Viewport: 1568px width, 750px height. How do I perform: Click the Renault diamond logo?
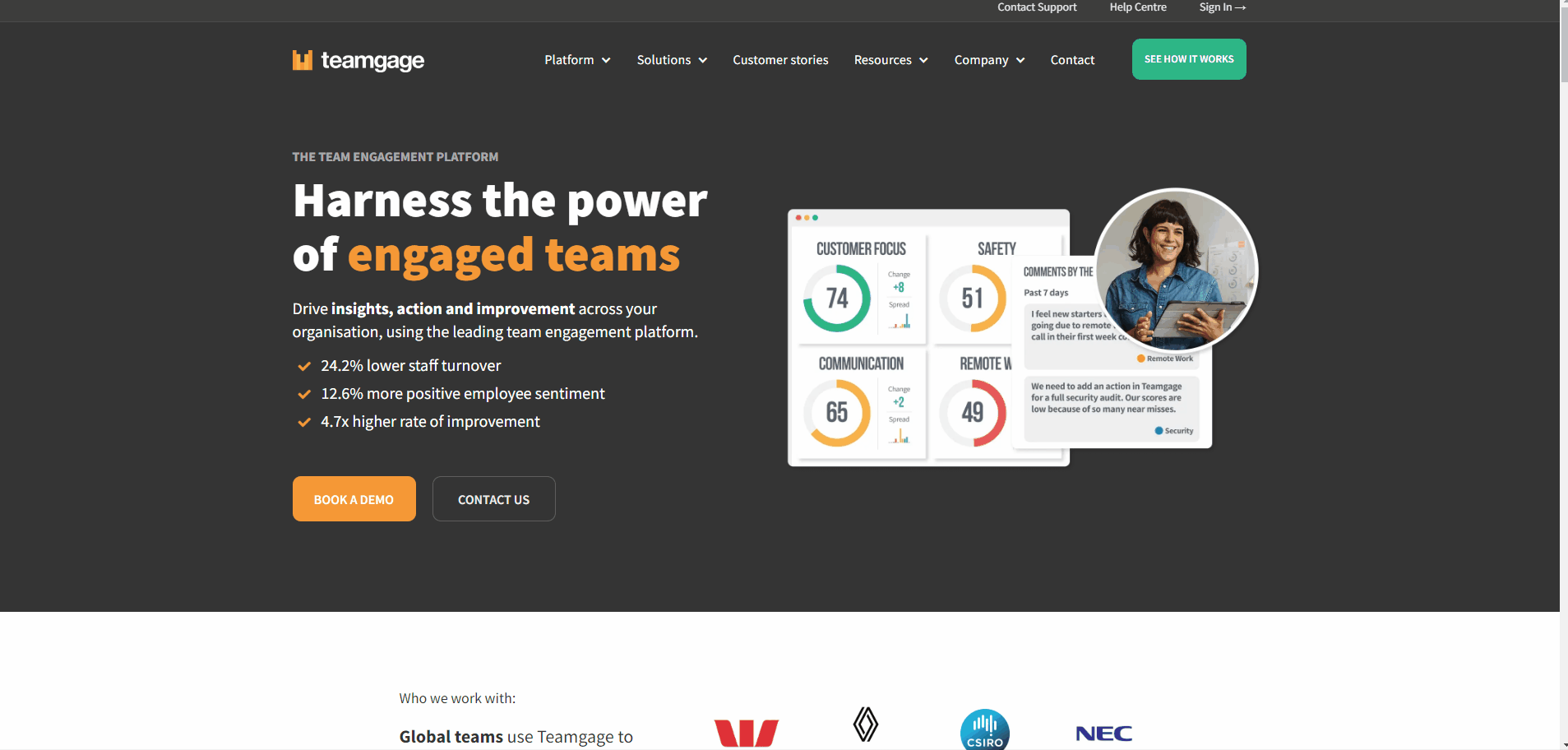click(865, 725)
